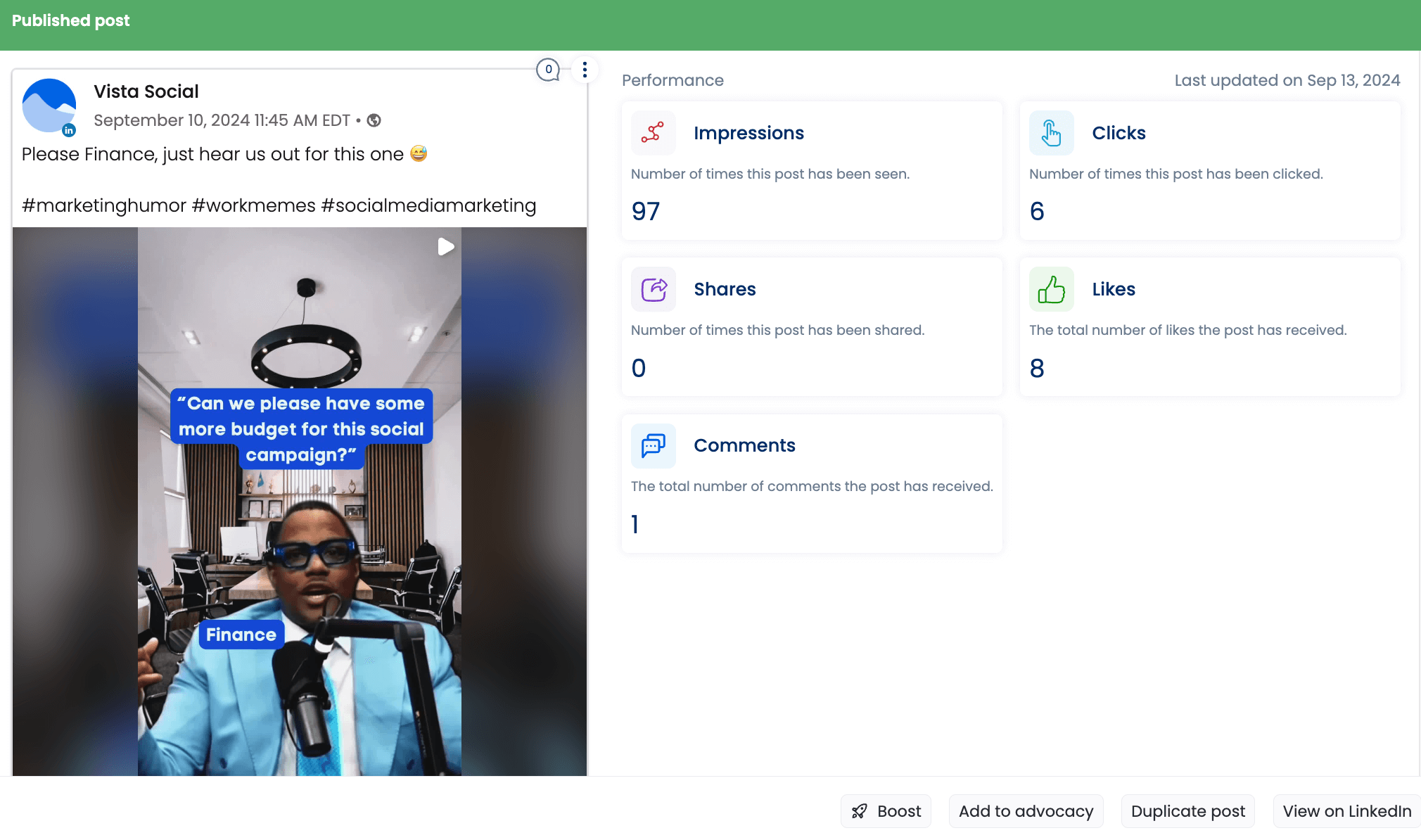Click the LinkedIn badge on the profile avatar
This screenshot has width=1421, height=840.
(x=69, y=131)
